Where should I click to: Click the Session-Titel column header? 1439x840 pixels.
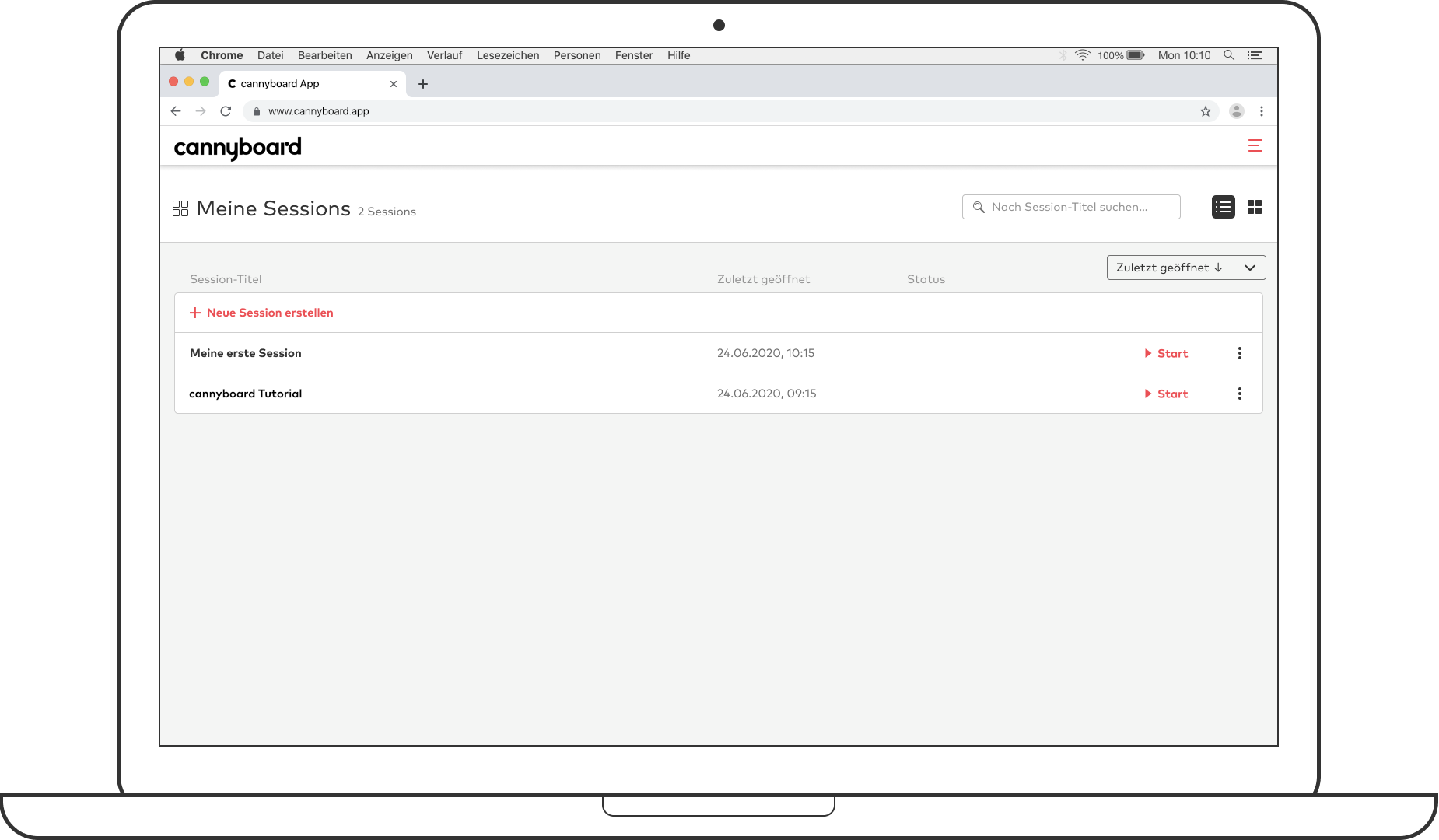pyautogui.click(x=226, y=279)
